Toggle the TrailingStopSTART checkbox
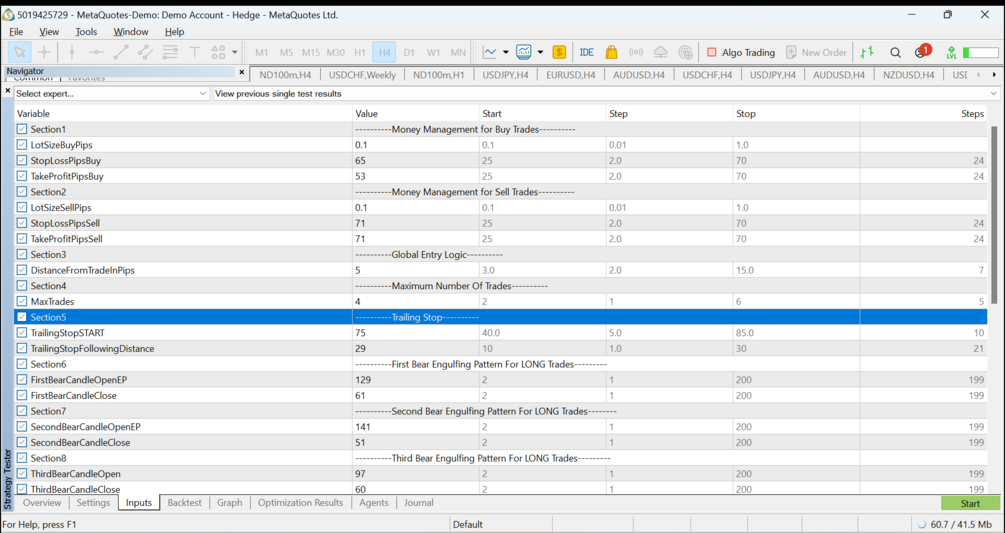Viewport: 1005px width, 533px height. [x=22, y=333]
